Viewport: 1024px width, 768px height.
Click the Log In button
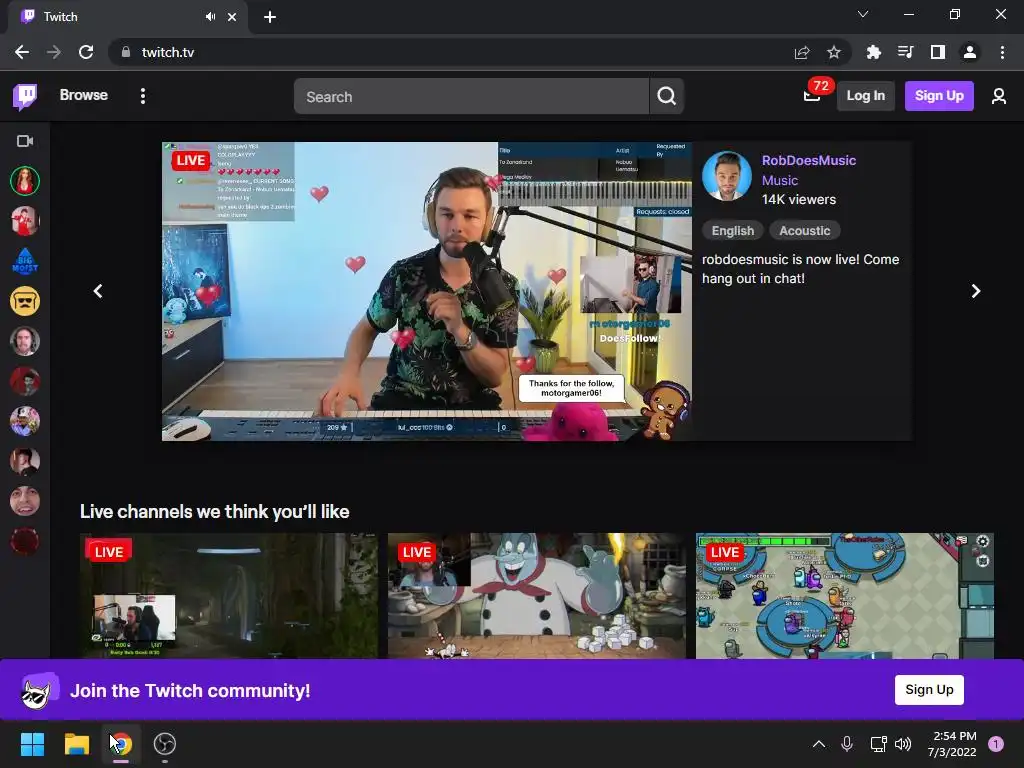point(865,96)
